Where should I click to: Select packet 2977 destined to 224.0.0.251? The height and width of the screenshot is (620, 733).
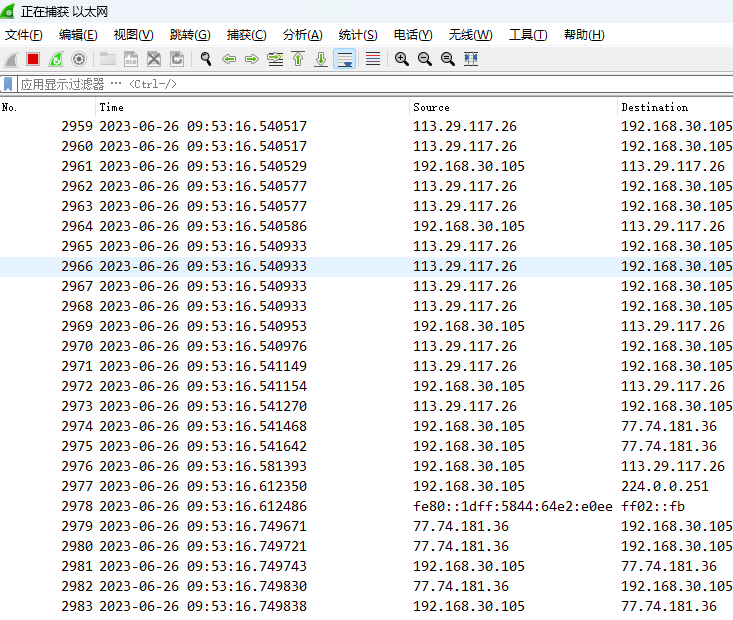click(366, 486)
